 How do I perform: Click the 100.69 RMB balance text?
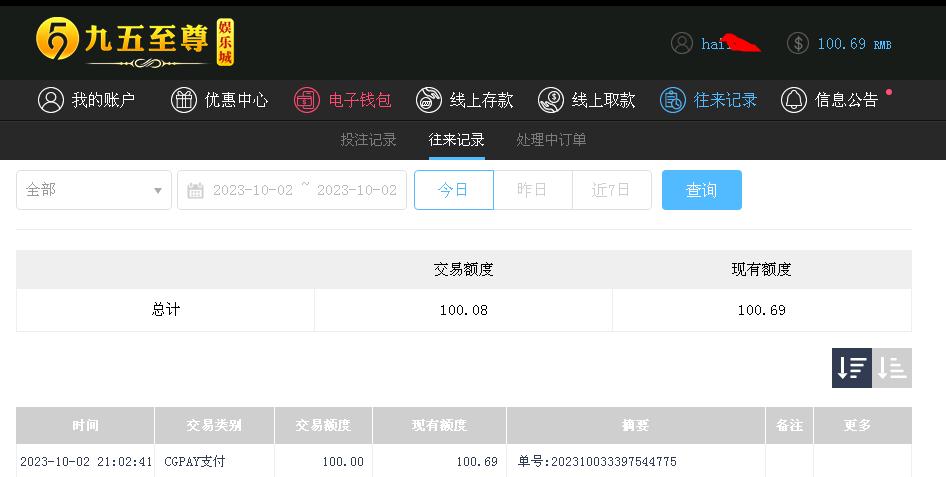tap(854, 44)
